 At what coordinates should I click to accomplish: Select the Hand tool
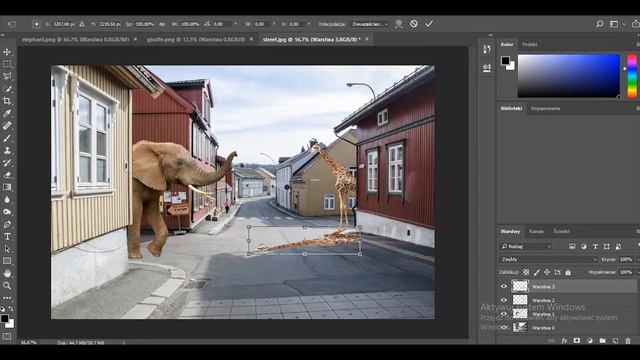tap(7, 273)
